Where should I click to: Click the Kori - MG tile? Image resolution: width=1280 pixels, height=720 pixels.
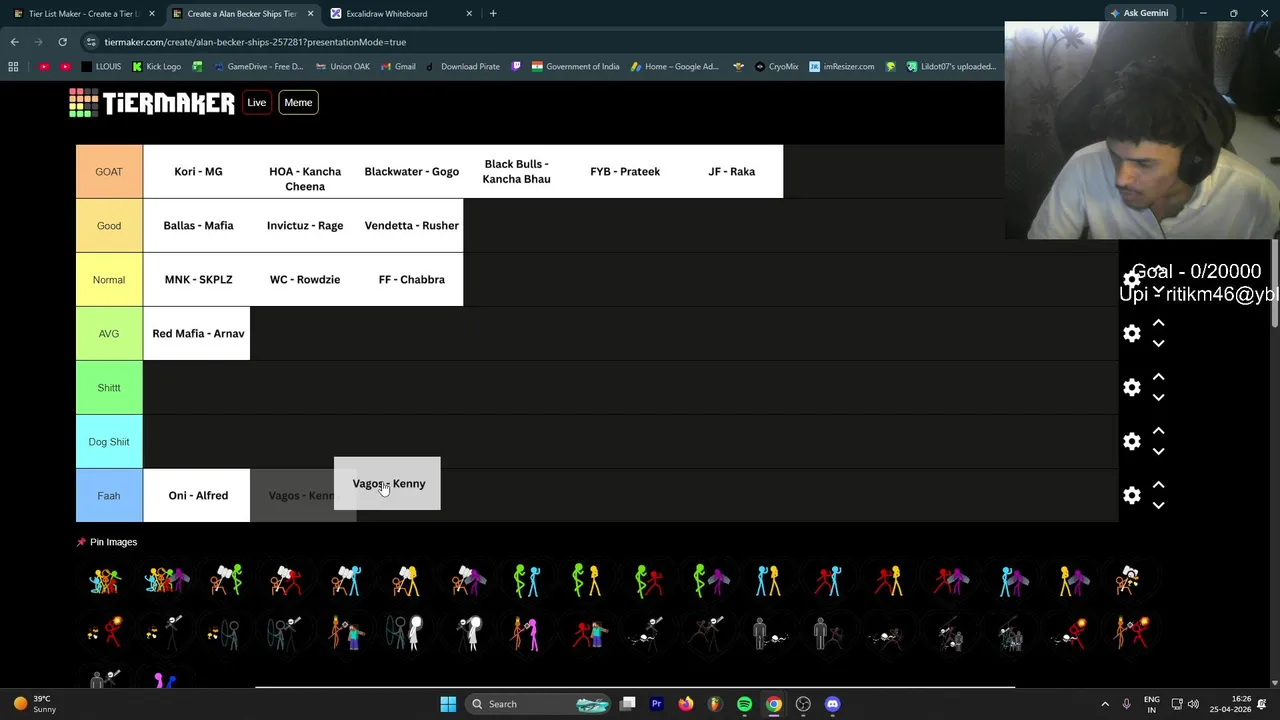197,171
